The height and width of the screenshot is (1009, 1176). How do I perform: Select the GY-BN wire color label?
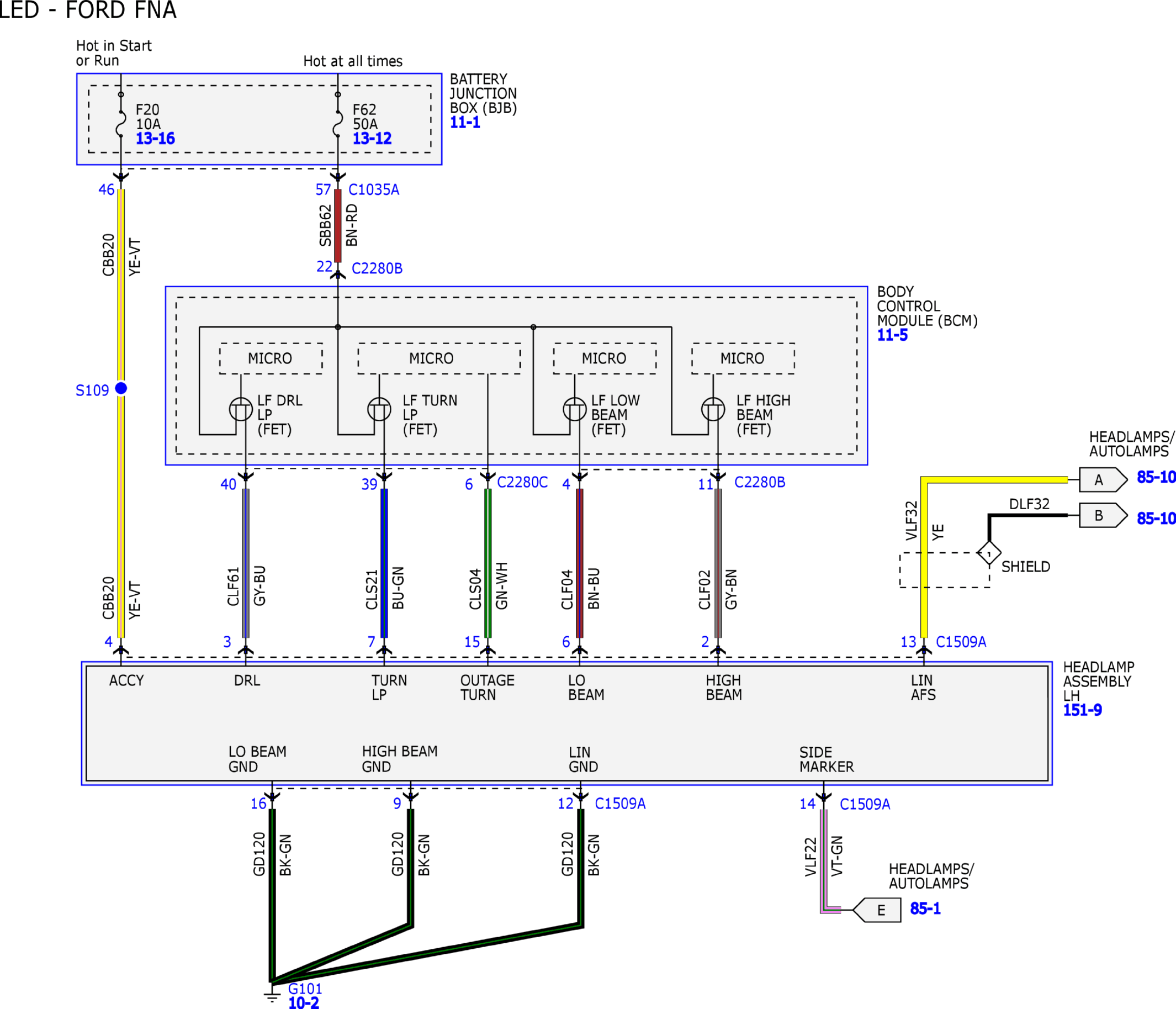coord(731,589)
